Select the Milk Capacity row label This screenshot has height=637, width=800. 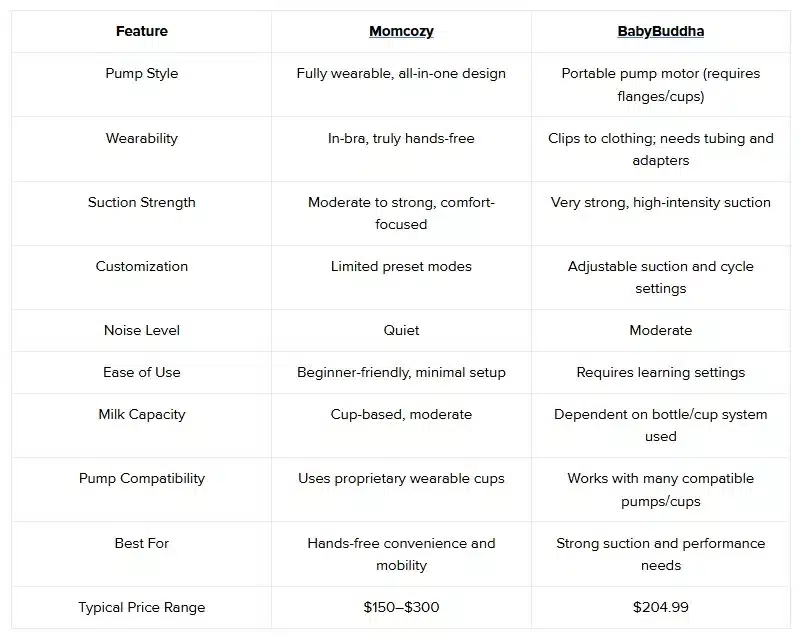coord(141,414)
